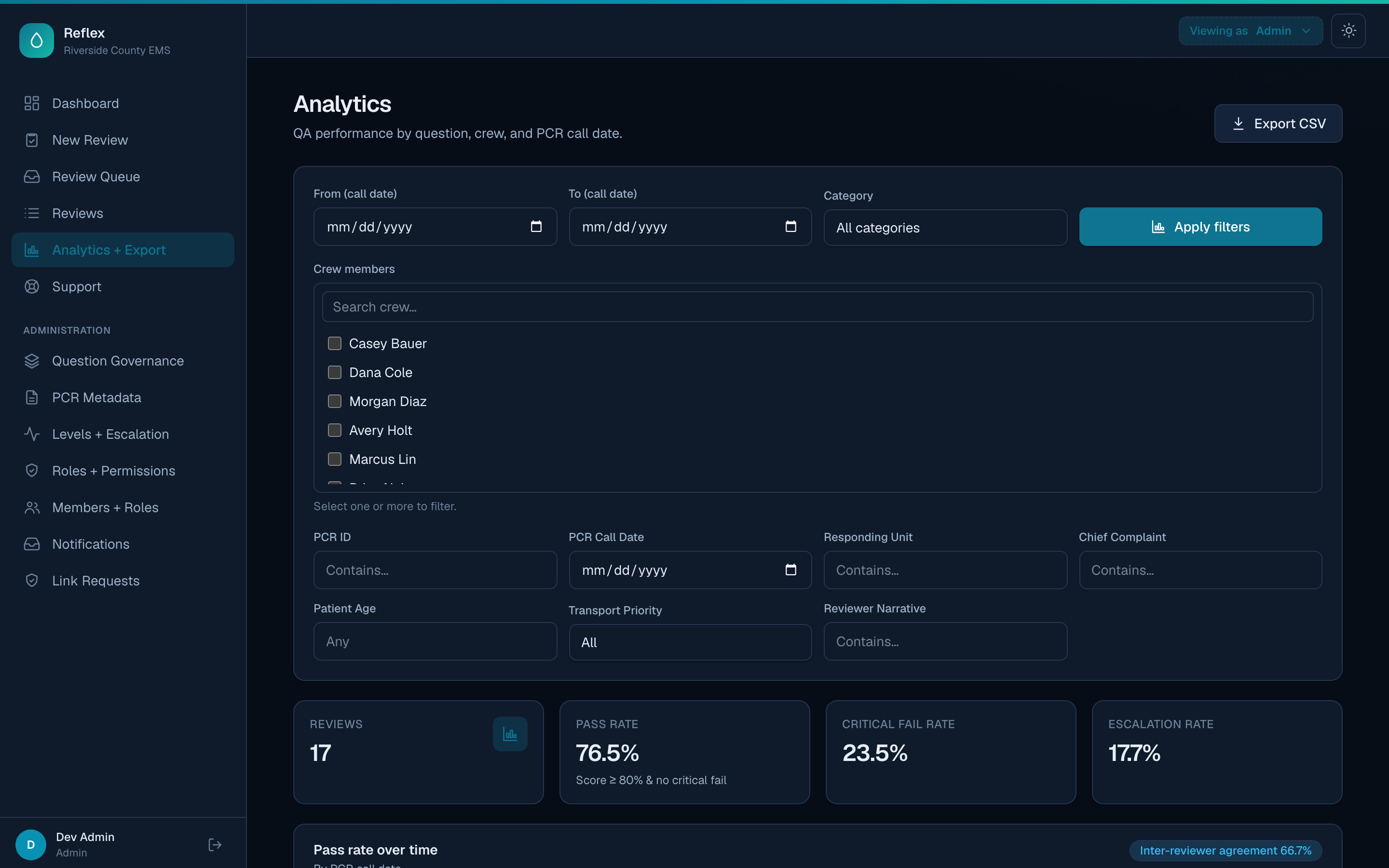Open the Viewing as Admin role dropdown
Viewport: 1389px width, 868px height.
coord(1251,31)
